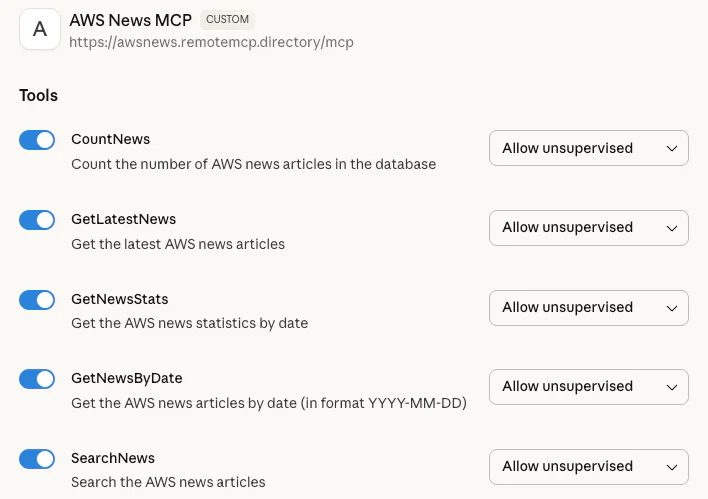Click the CUSTOM badge label
Screen dimensions: 708x499
227,19
